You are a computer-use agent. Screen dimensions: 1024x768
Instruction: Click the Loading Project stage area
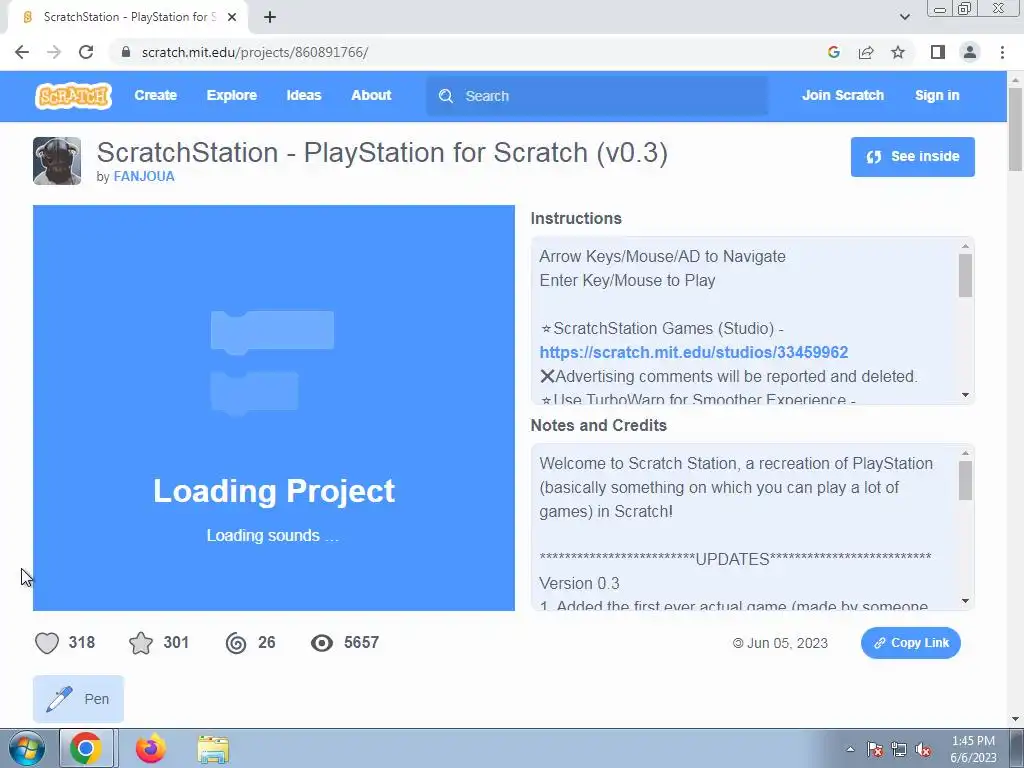pyautogui.click(x=274, y=408)
